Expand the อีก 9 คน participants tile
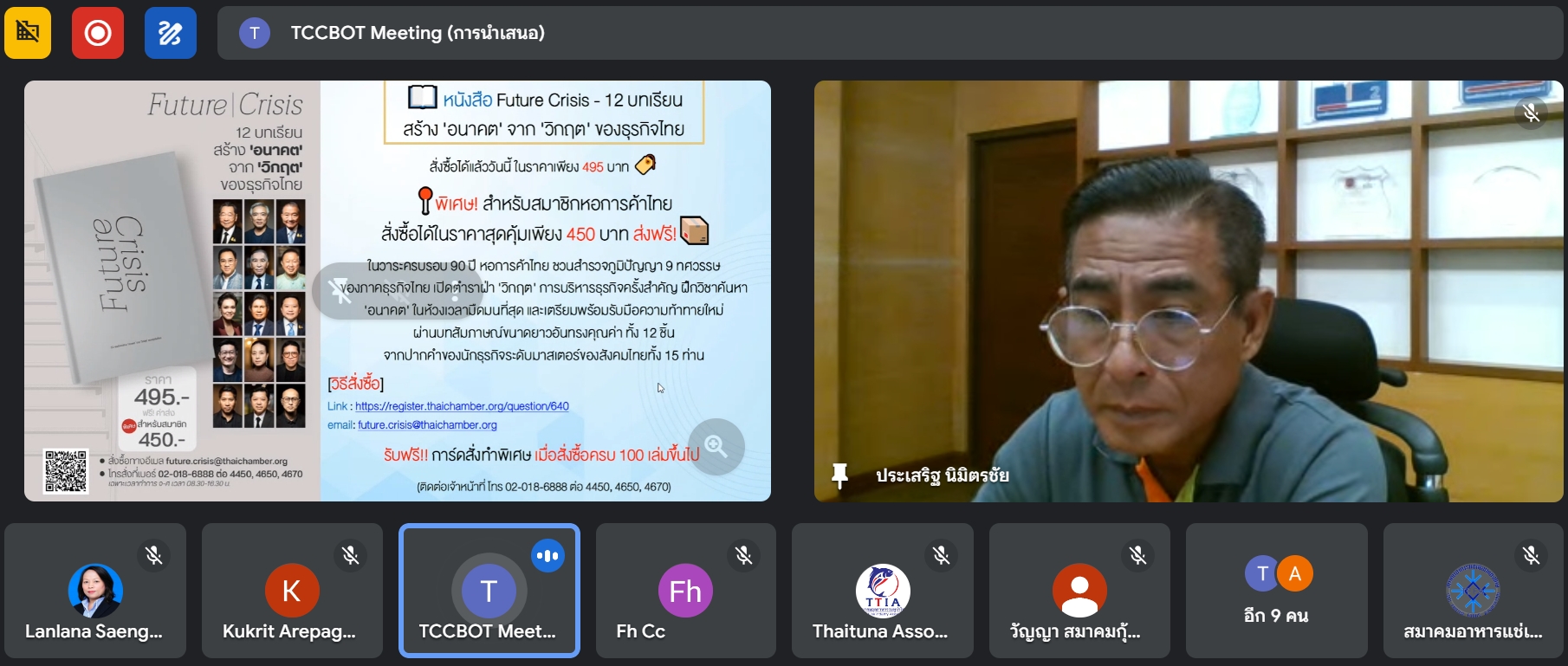1568x666 pixels. (1276, 591)
